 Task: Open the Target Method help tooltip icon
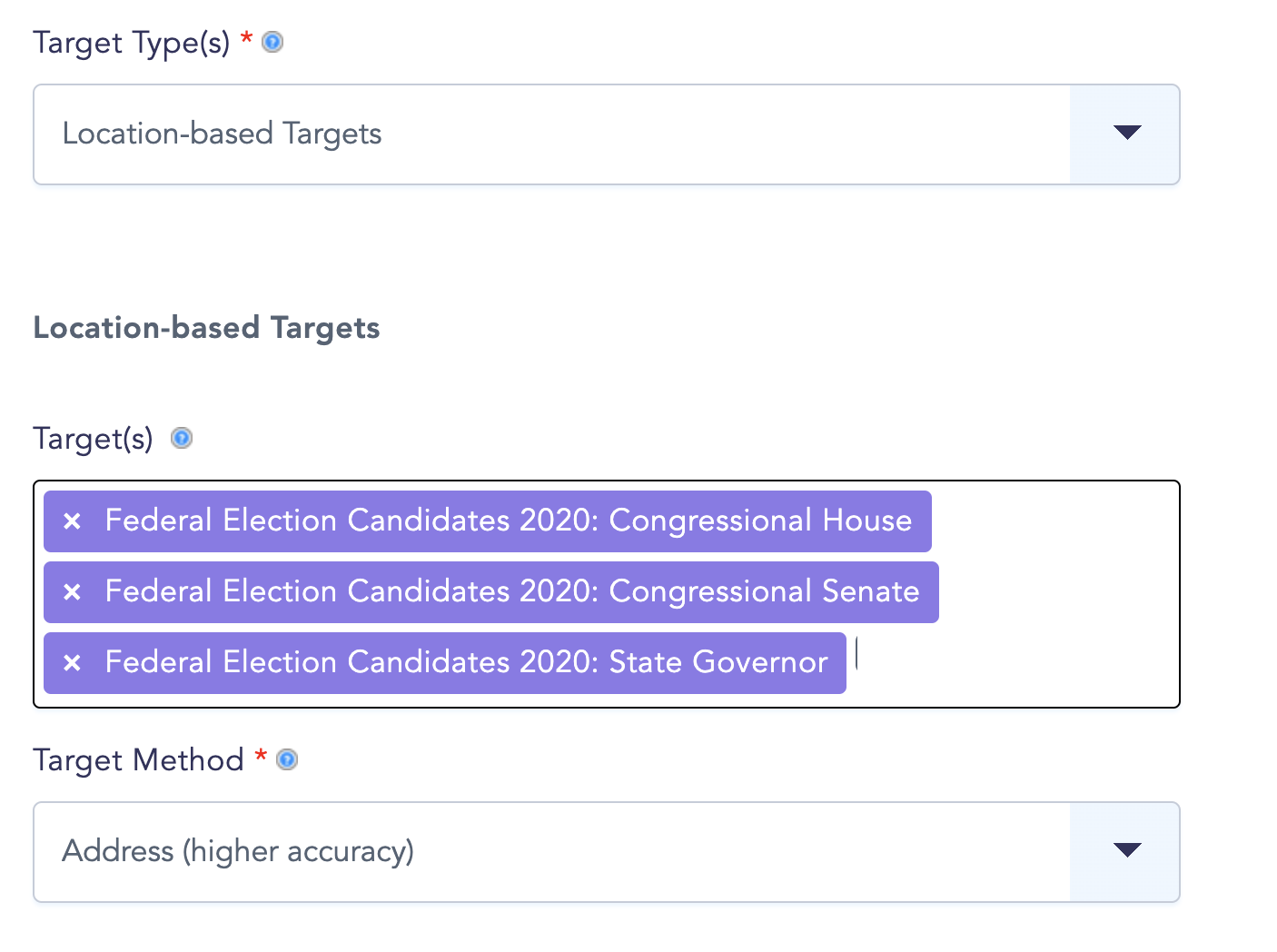coord(287,759)
